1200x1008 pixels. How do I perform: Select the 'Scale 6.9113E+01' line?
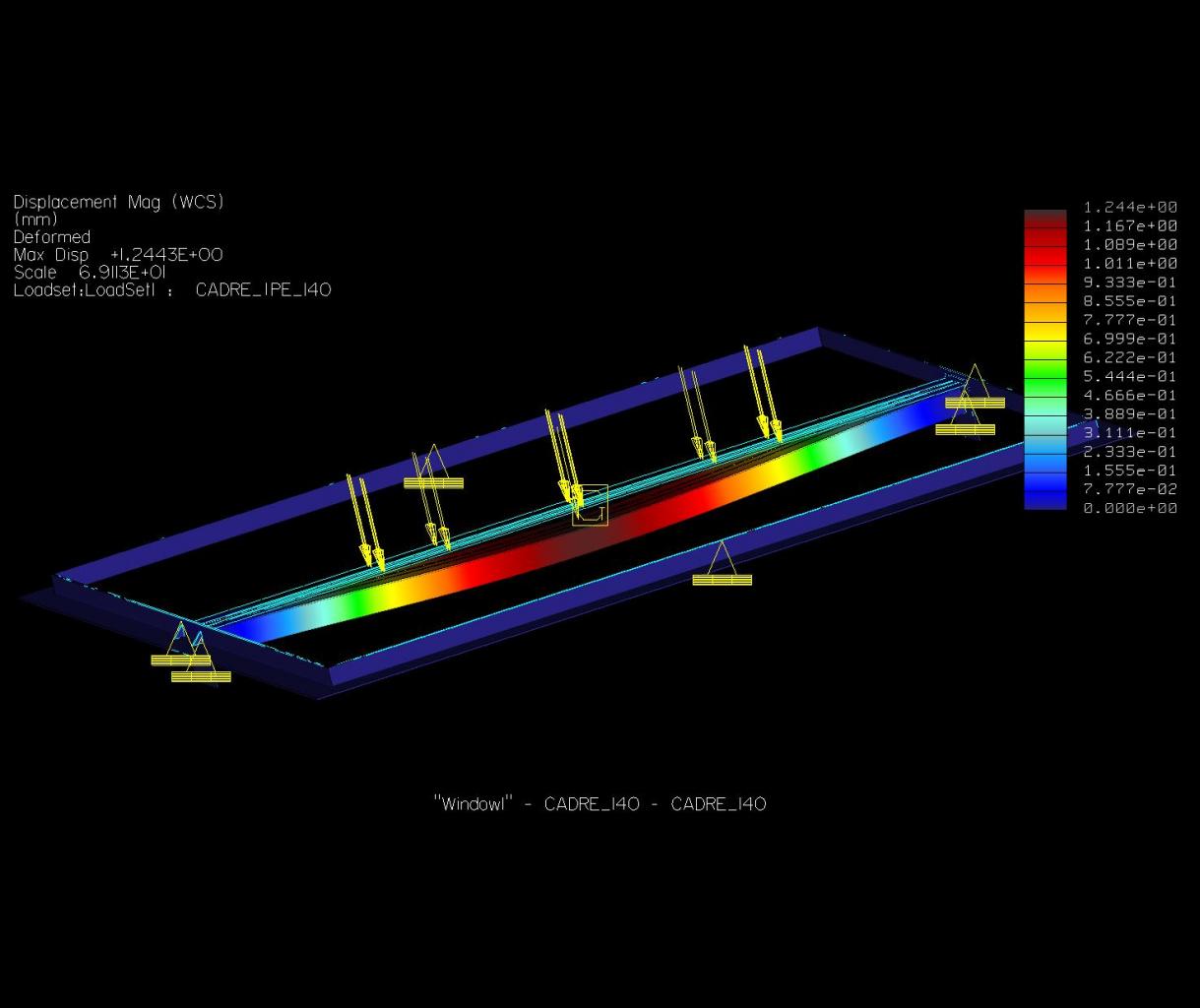pos(90,273)
